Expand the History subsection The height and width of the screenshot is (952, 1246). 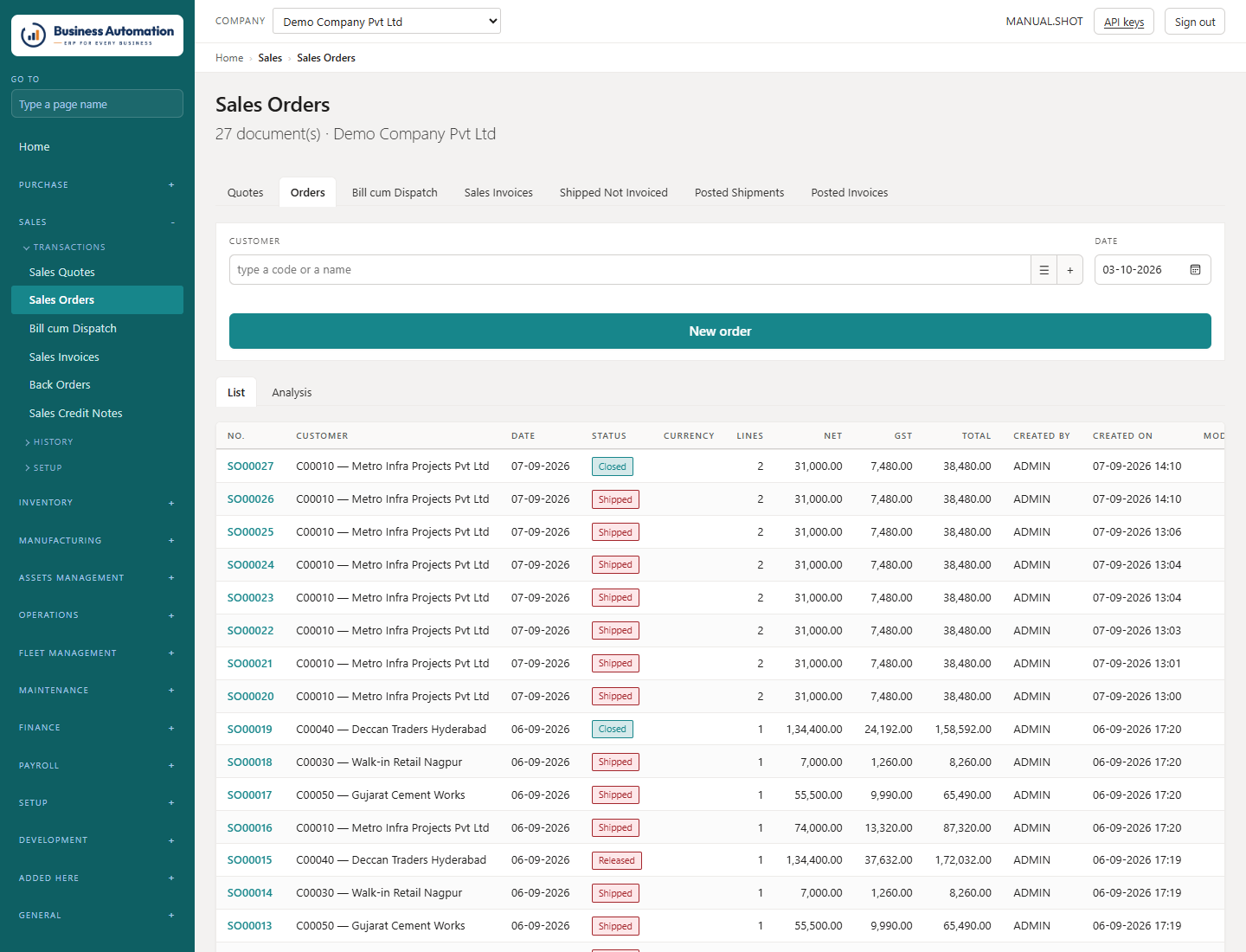tap(49, 442)
